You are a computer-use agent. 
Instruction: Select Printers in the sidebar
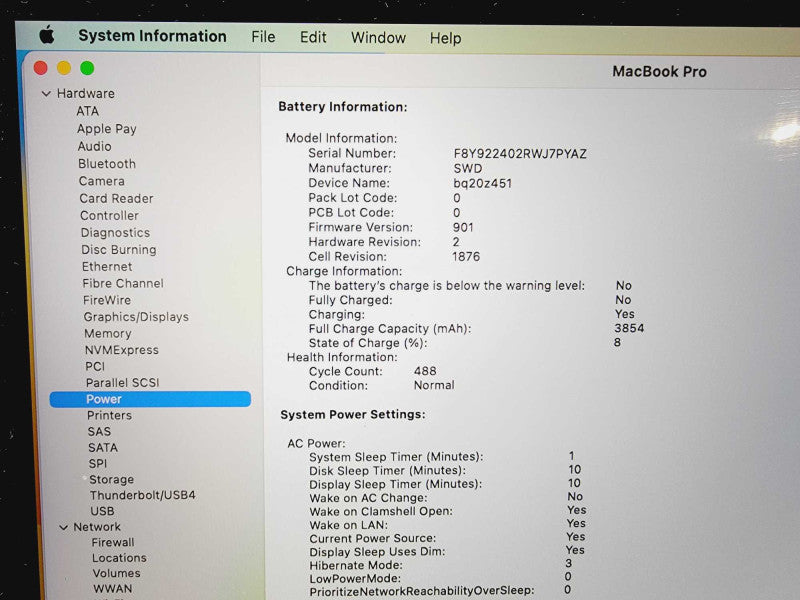109,415
